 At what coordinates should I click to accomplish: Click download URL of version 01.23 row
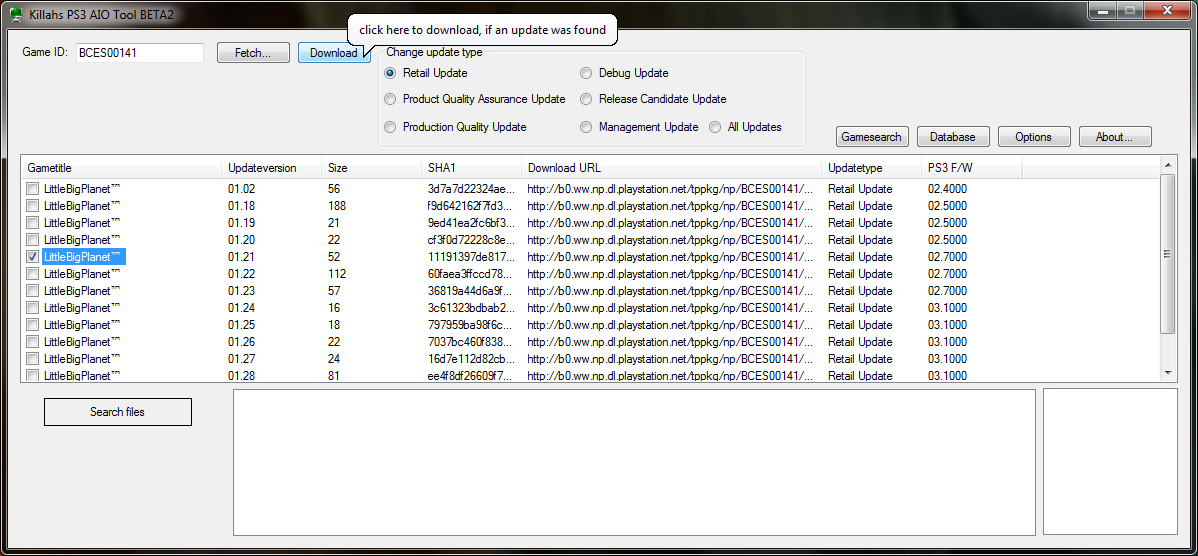(x=671, y=290)
